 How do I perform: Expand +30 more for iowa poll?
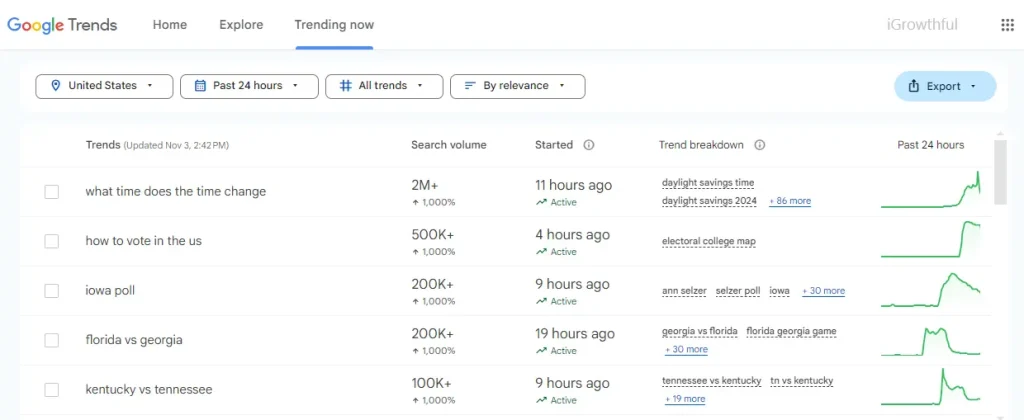click(x=824, y=291)
